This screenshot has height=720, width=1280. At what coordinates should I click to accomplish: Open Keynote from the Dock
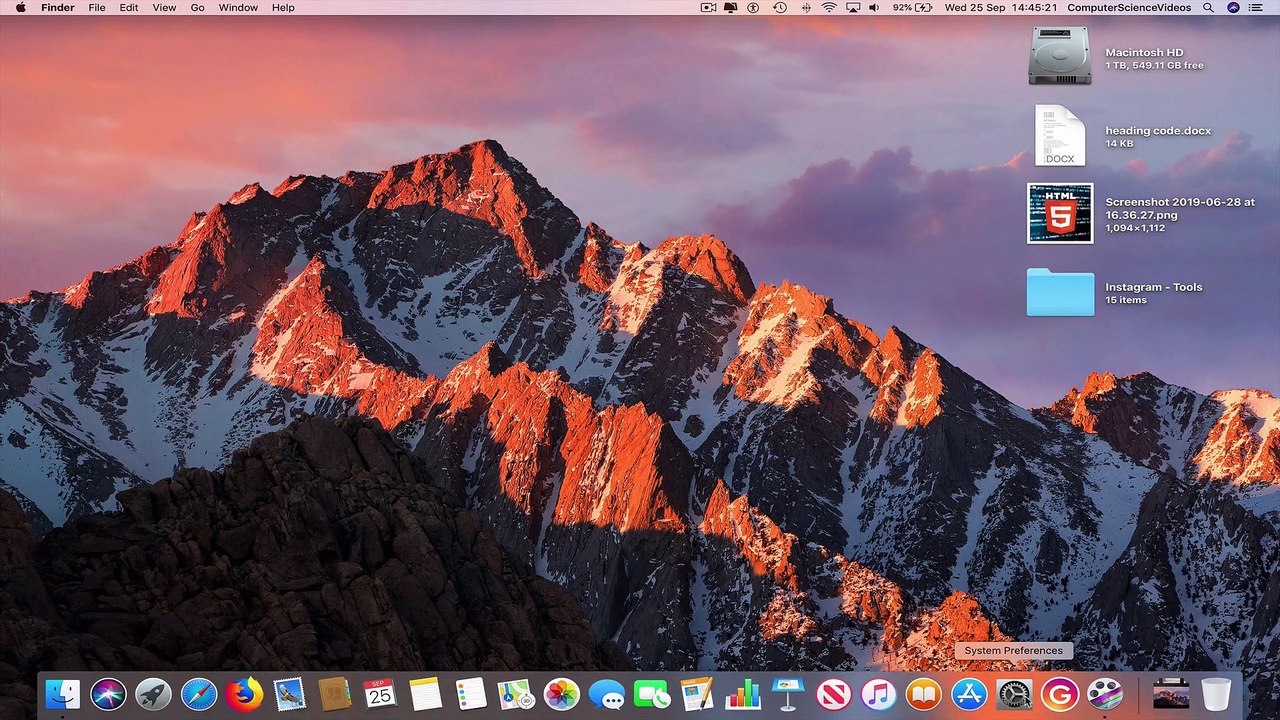tap(788, 694)
